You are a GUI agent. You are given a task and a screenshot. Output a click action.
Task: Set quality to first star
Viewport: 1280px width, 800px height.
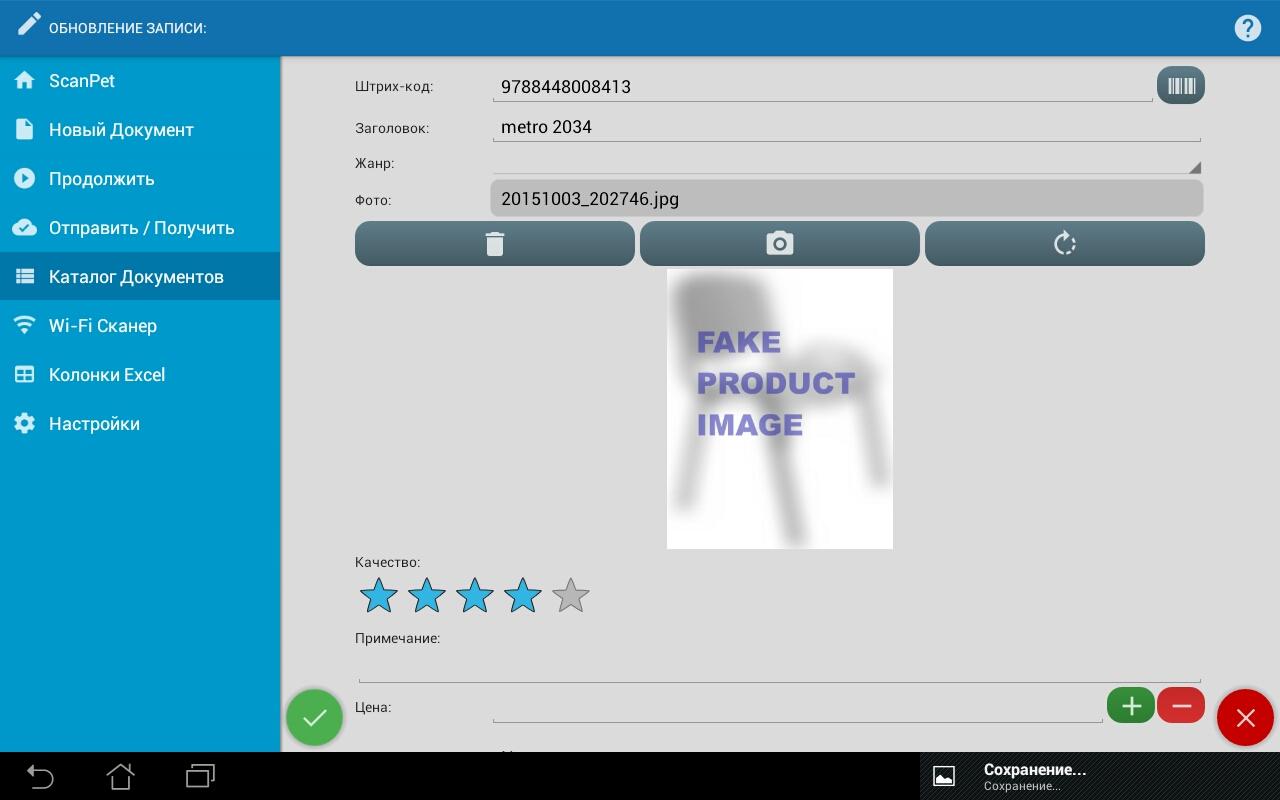[379, 596]
